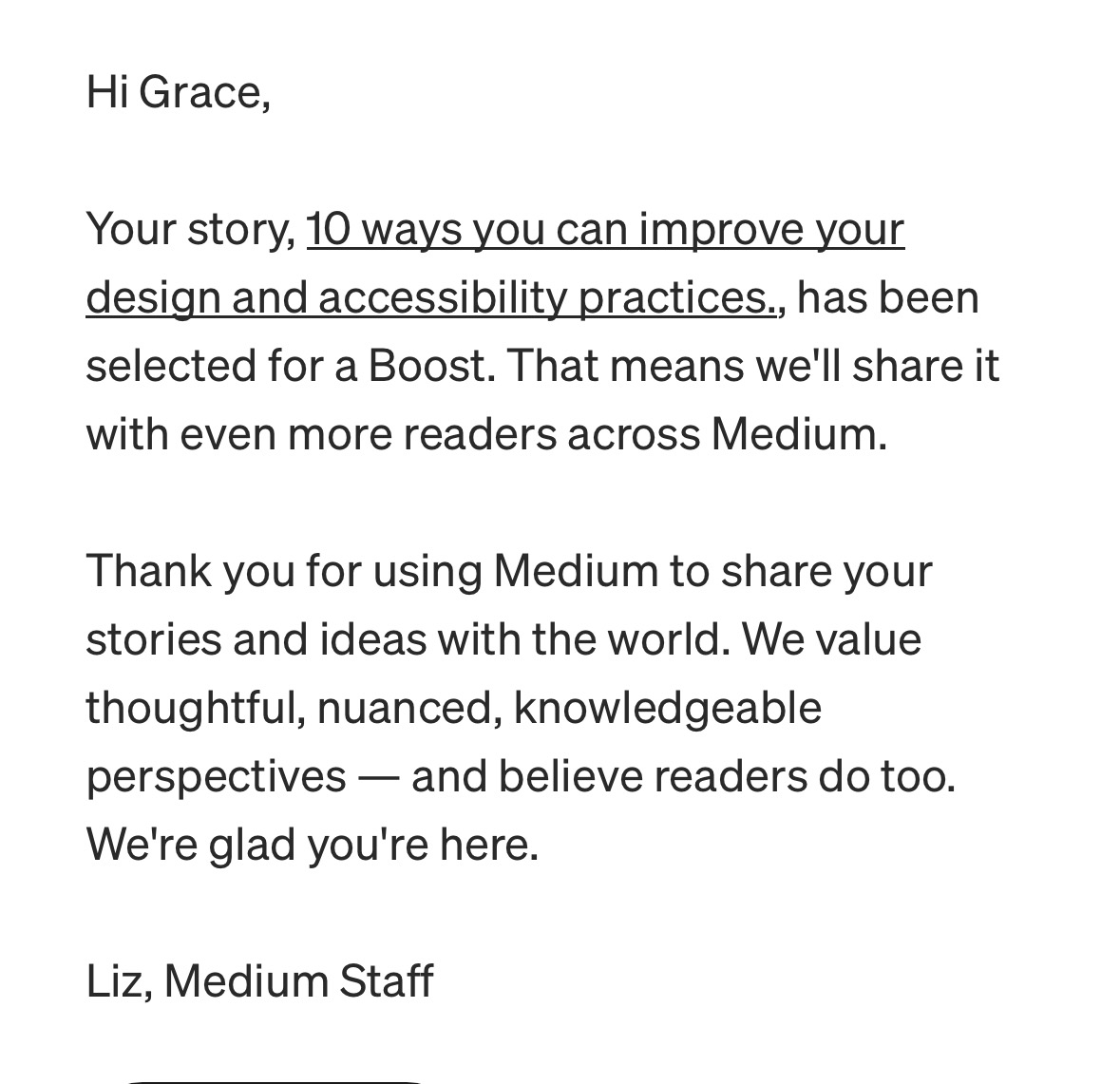Open the '10 ways you can improve' story link
Viewport: 1120px width, 1084px height.
pos(605,230)
